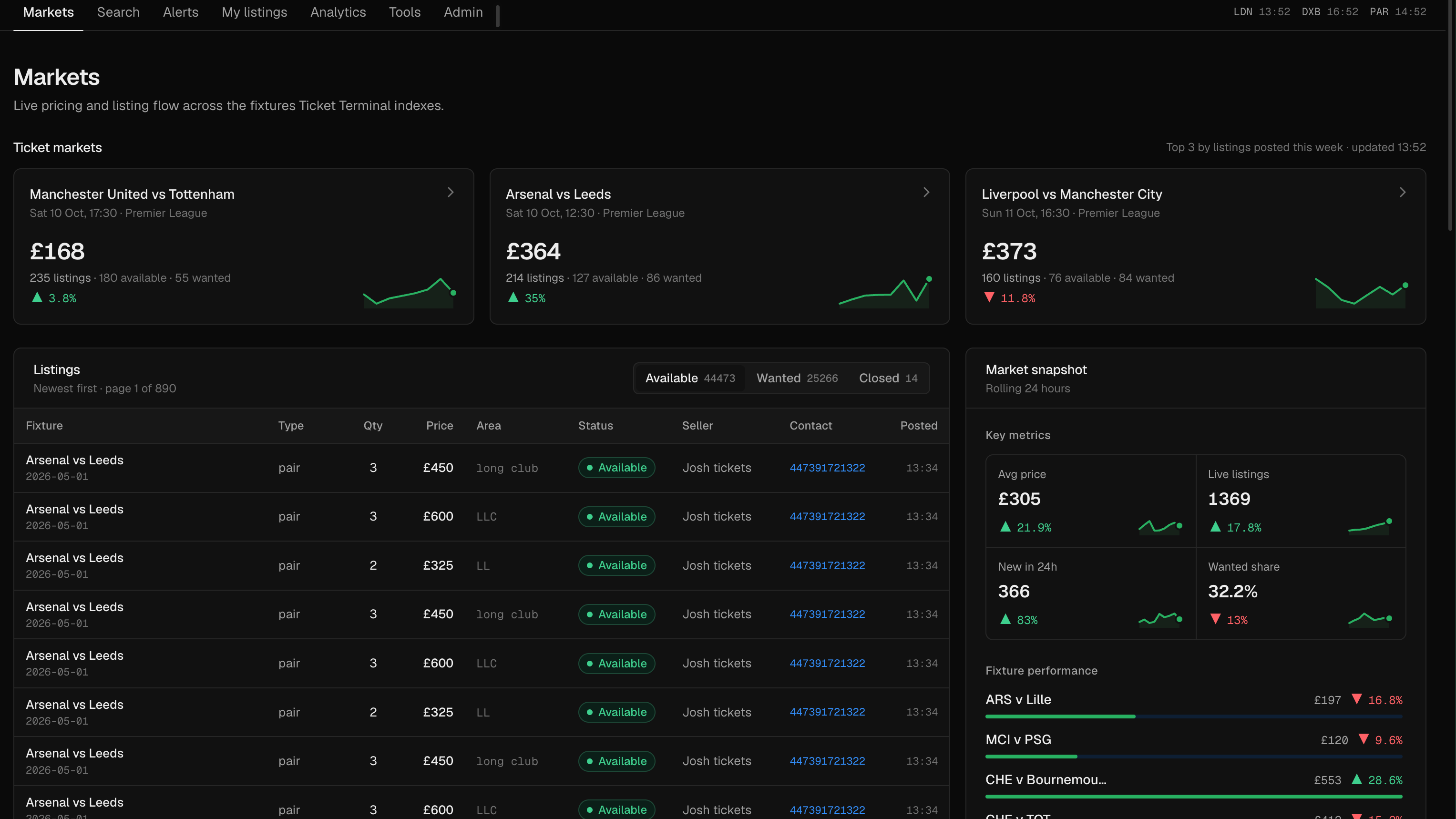The width and height of the screenshot is (1456, 819).
Task: Click the ARS v Lille progress bar
Action: click(x=1194, y=716)
